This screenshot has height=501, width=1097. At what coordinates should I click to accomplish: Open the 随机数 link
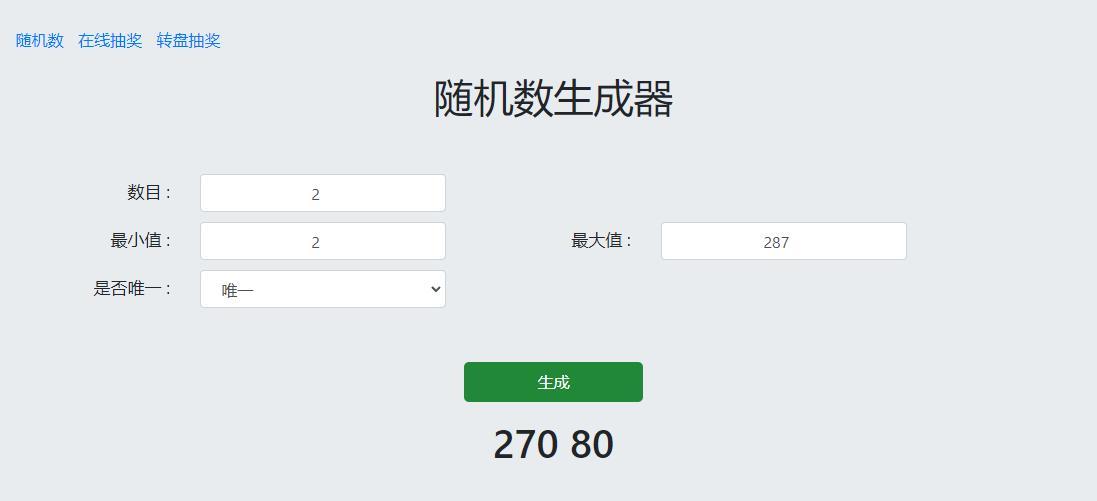click(x=40, y=41)
